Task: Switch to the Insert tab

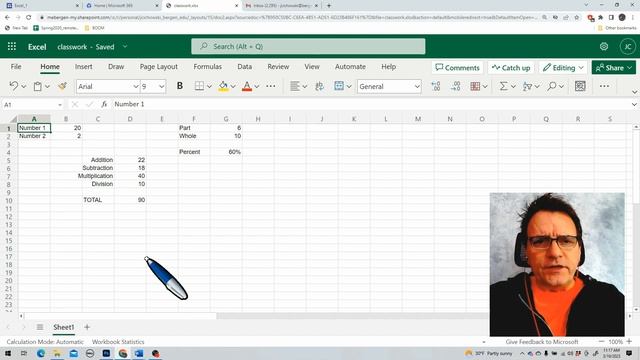Action: (83, 67)
